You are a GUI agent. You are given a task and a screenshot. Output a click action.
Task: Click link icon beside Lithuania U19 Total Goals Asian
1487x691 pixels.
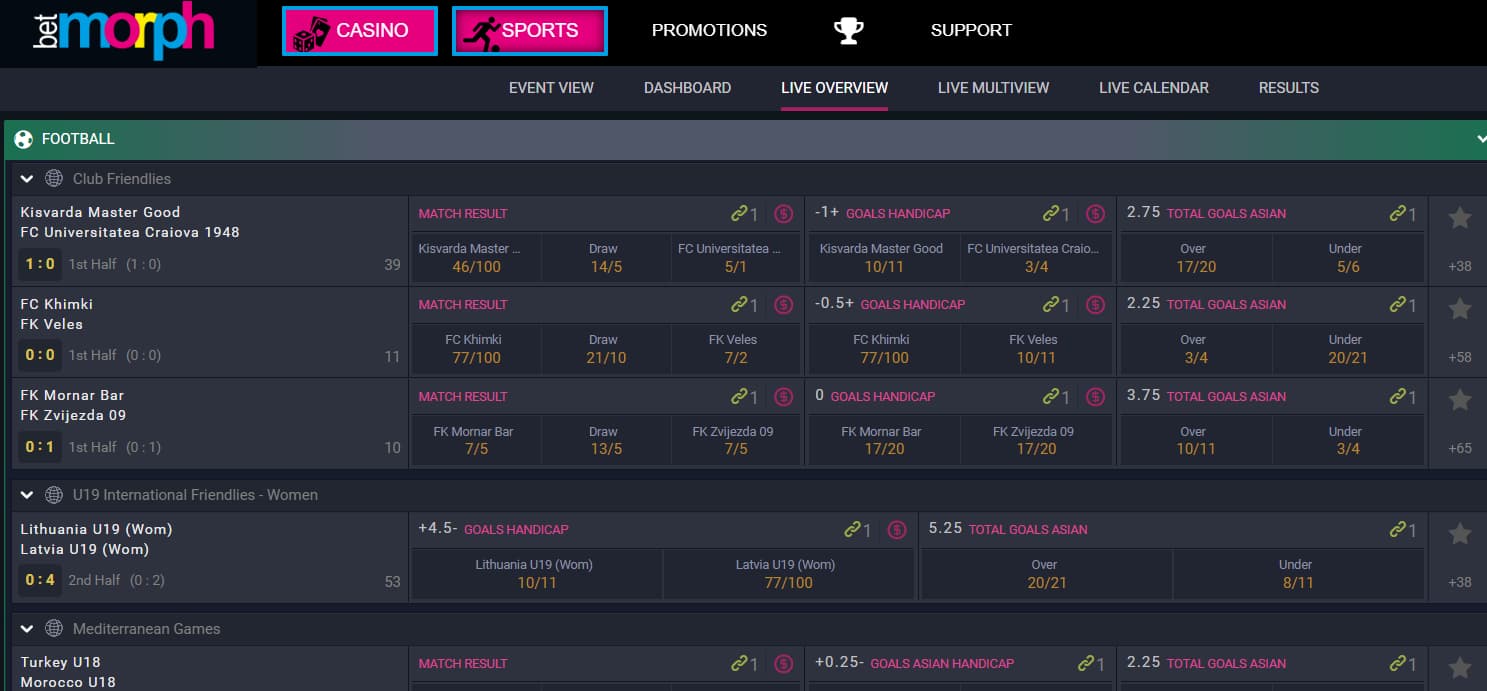1398,529
